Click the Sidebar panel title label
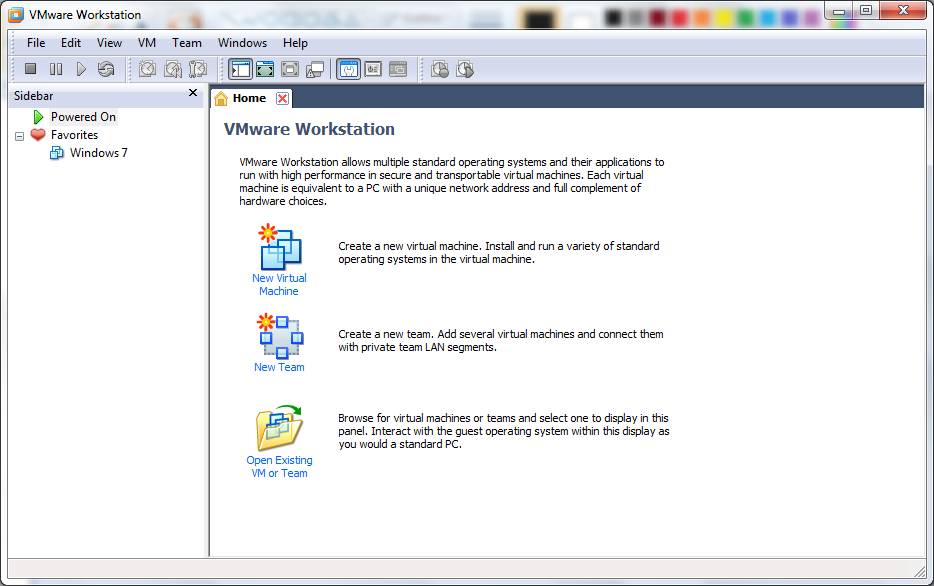This screenshot has width=934, height=586. [33, 96]
